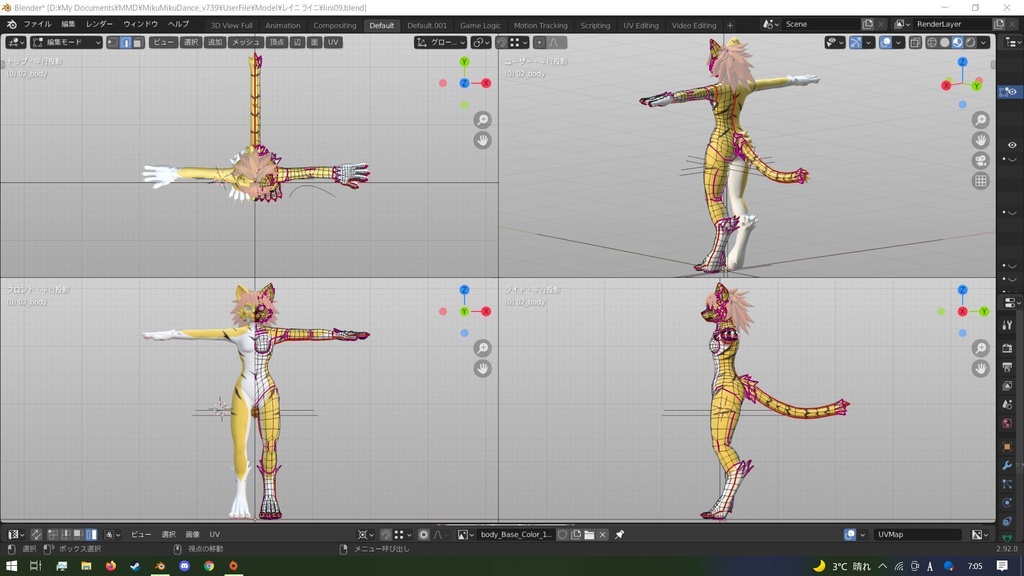Pin the image with pin icon

click(x=619, y=534)
